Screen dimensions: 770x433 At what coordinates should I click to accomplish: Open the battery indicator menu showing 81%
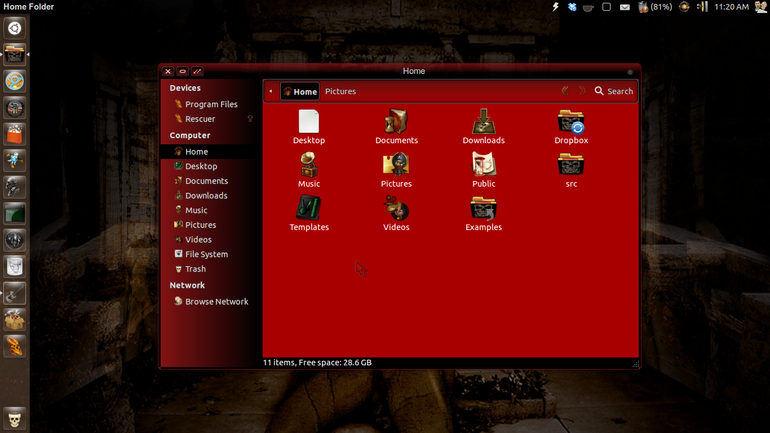point(655,7)
